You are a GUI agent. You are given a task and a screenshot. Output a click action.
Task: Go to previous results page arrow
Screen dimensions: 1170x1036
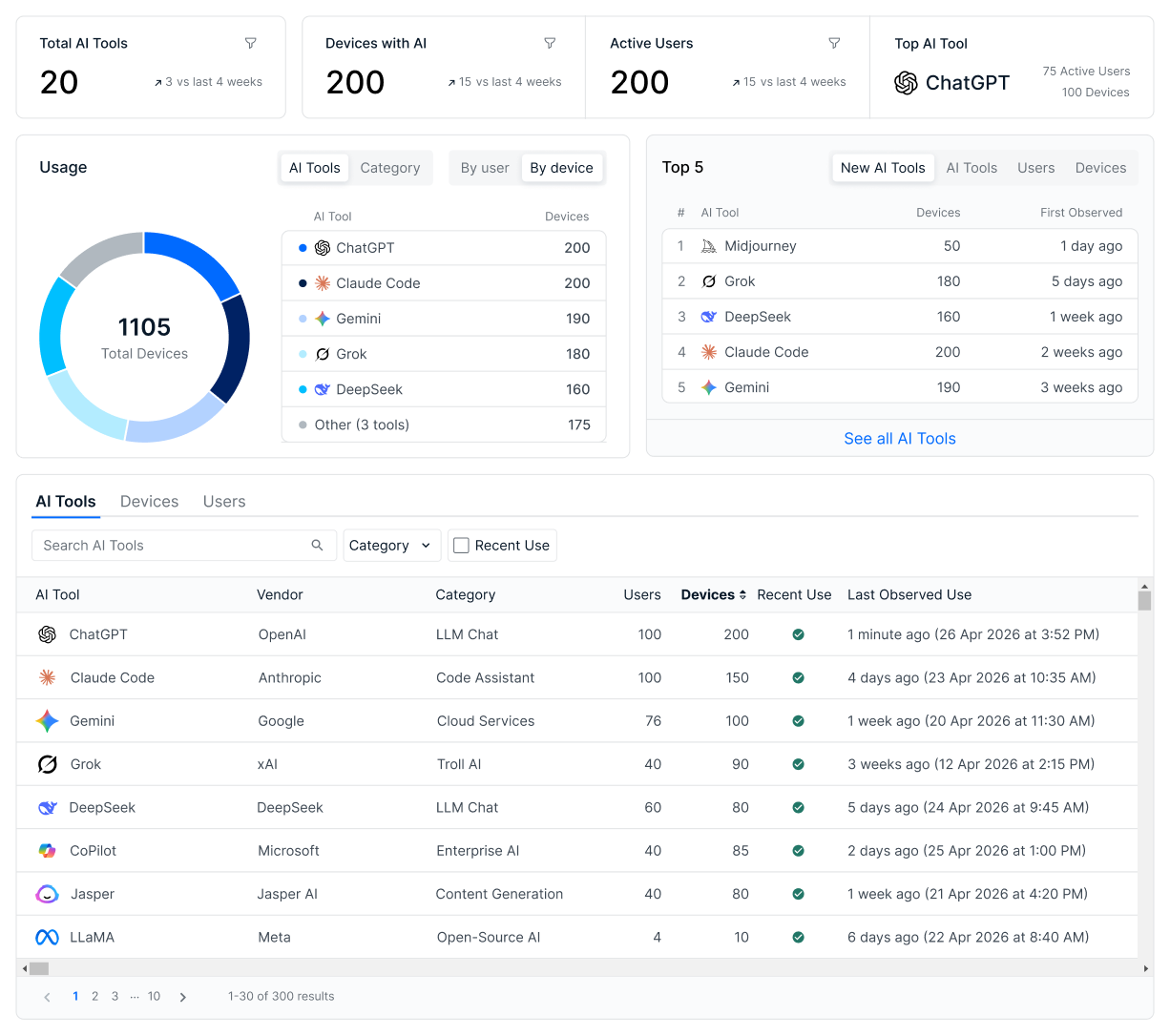click(47, 997)
